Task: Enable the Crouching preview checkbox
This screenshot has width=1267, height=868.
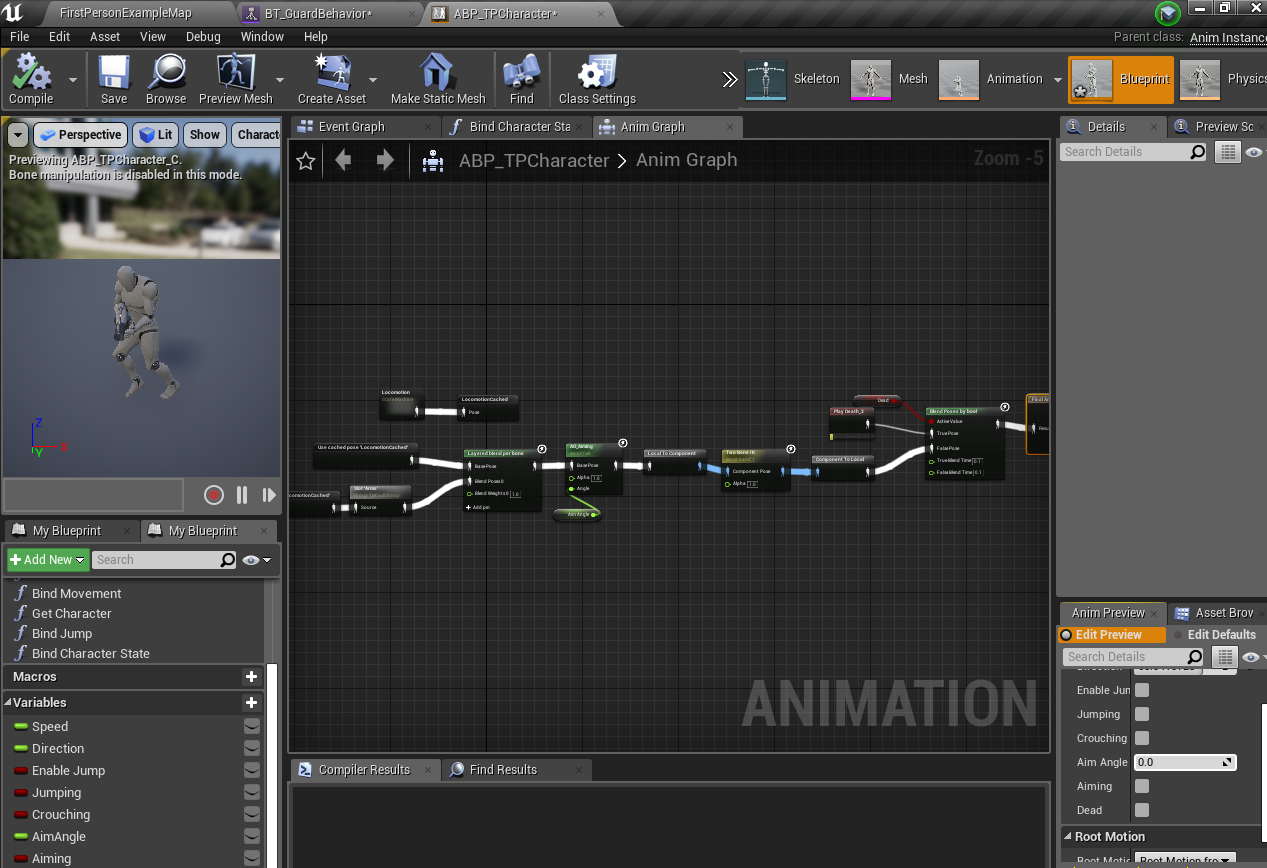Action: coord(1142,738)
